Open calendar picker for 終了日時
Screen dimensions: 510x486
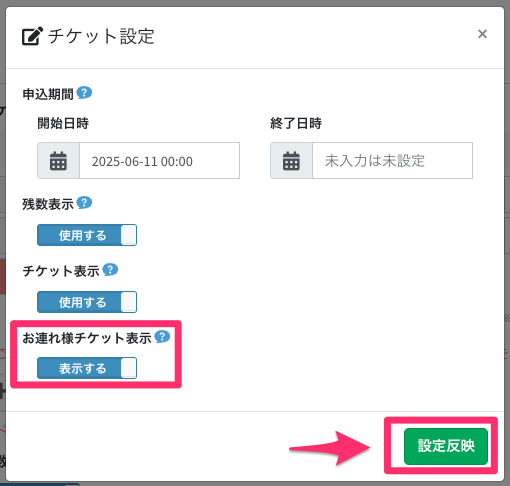point(291,161)
